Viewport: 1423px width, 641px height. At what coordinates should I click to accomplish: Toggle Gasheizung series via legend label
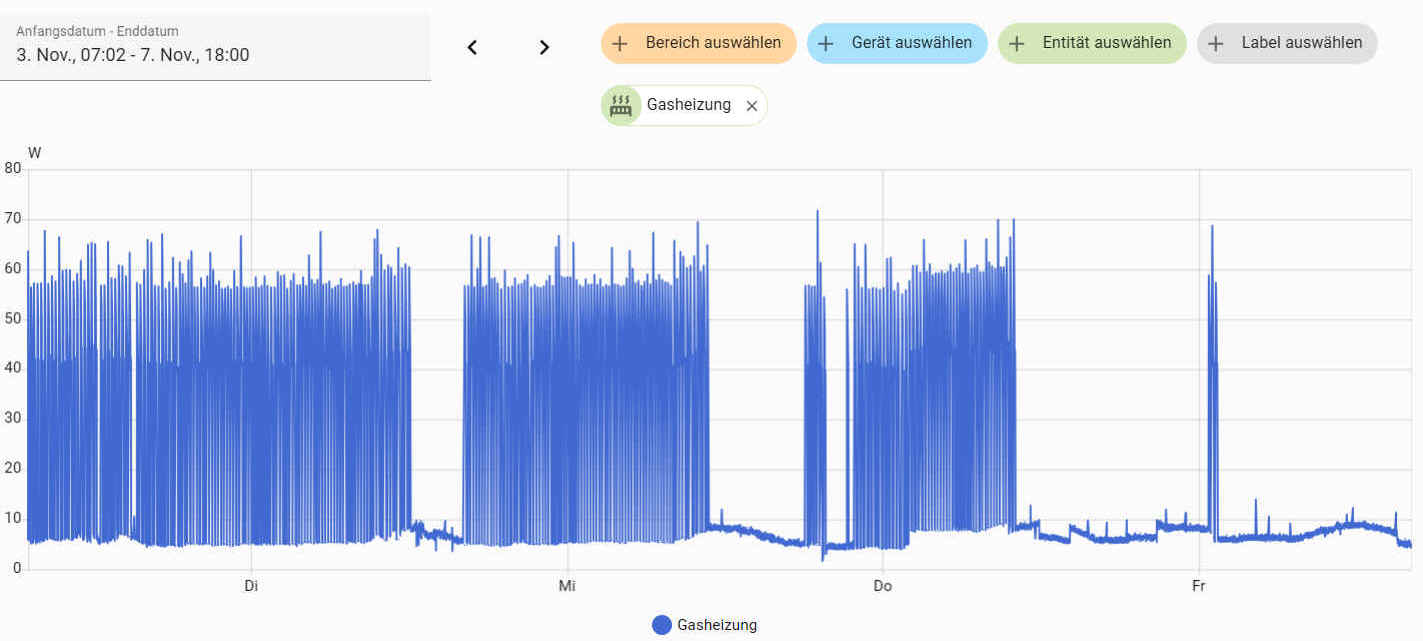click(x=717, y=625)
